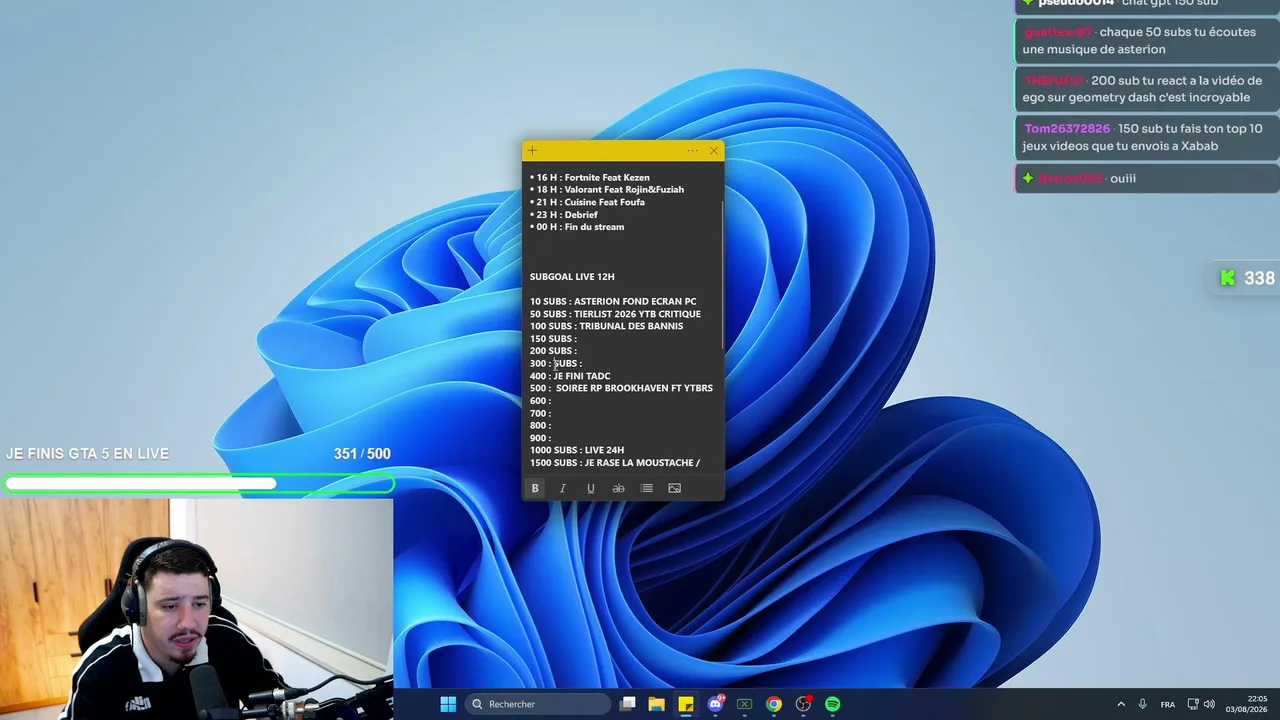This screenshot has width=1280, height=720.
Task: Click the sticky note vertical scrollbar
Action: 722,275
